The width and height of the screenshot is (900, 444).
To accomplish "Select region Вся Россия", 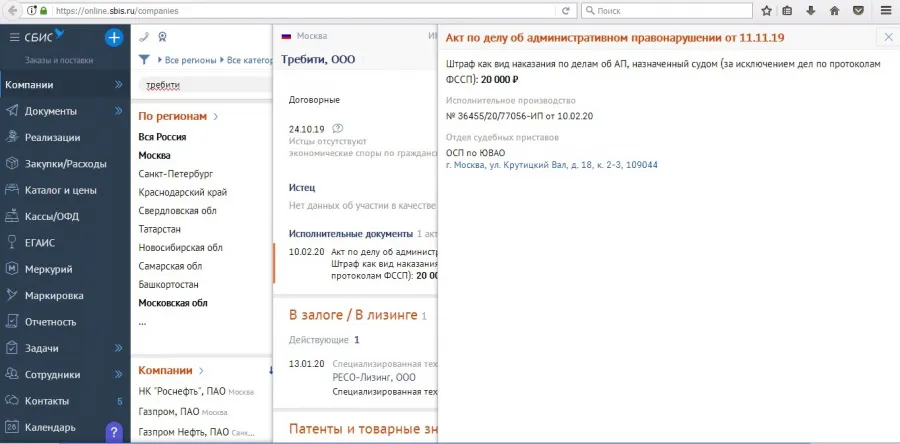I will coord(162,137).
